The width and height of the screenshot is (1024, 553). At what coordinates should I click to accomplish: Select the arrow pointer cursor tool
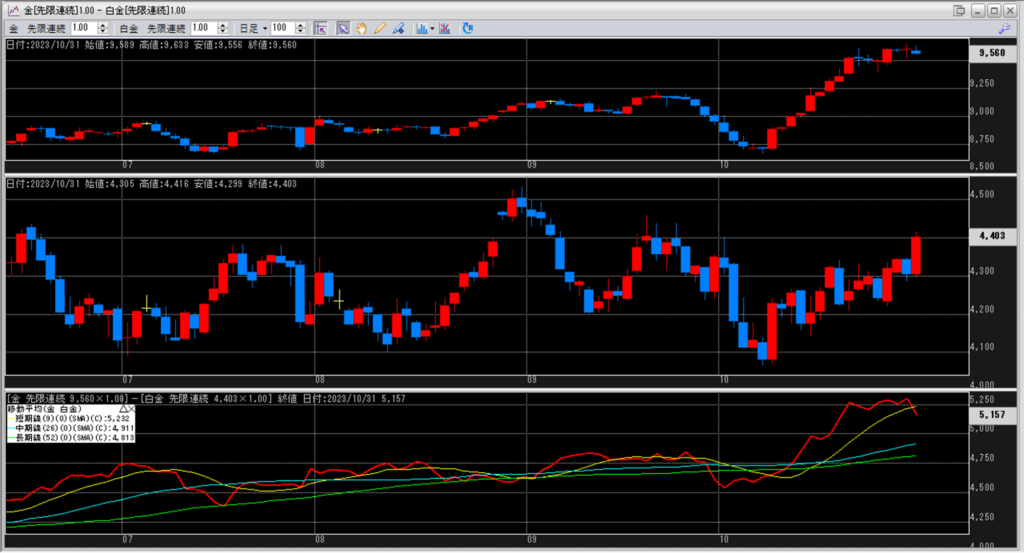pos(343,28)
